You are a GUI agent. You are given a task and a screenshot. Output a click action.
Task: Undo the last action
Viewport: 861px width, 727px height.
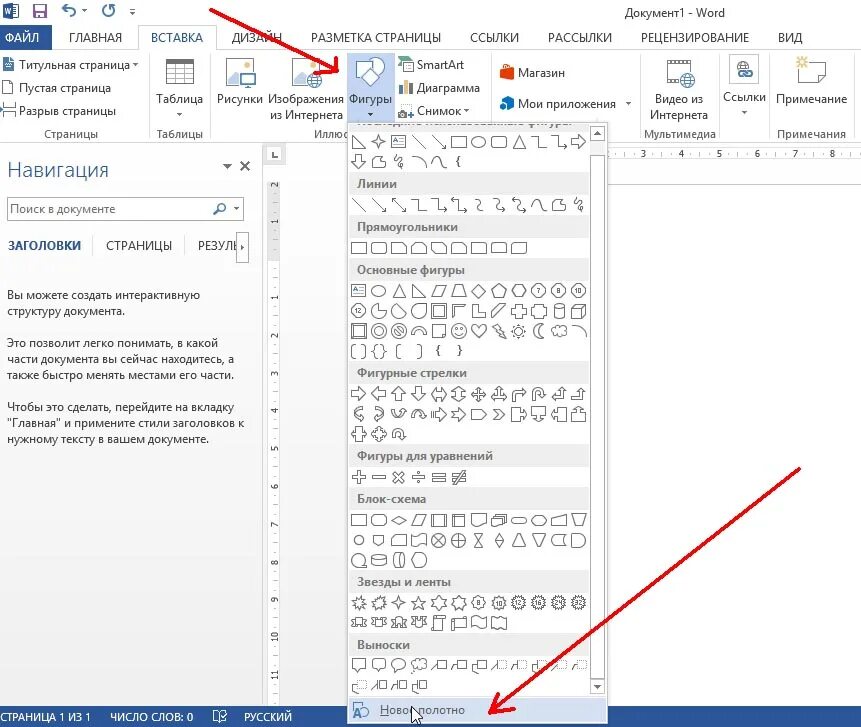(x=68, y=10)
